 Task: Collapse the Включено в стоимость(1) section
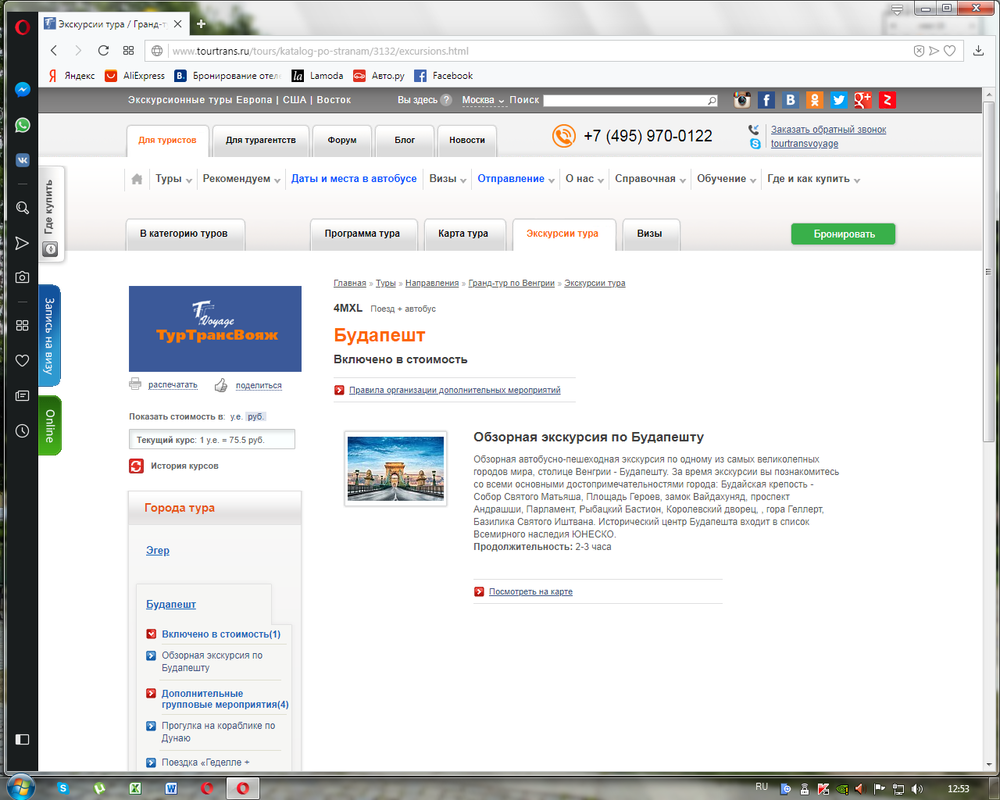click(x=151, y=634)
